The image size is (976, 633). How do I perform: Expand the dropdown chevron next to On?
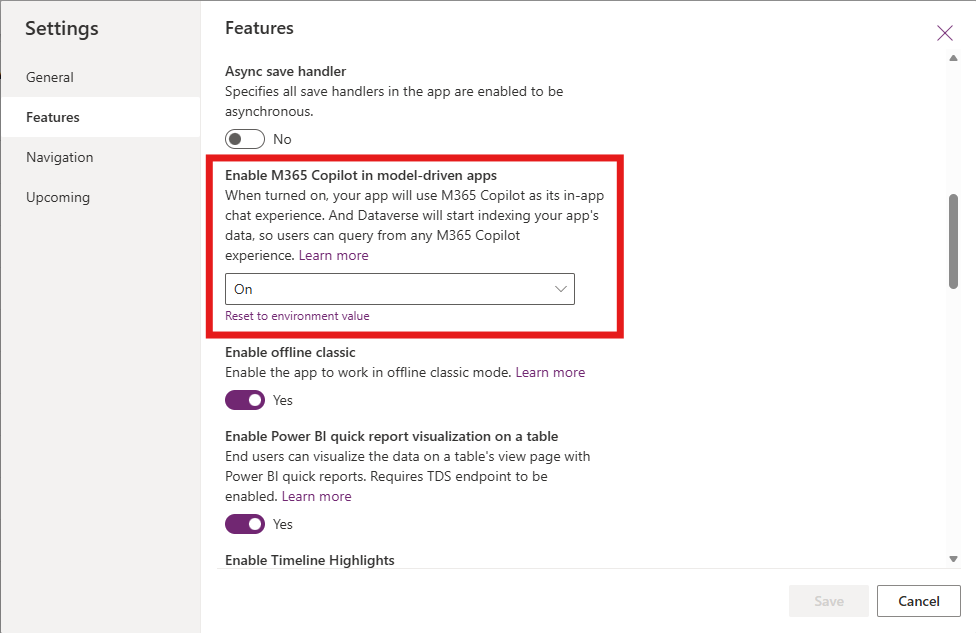pos(560,289)
